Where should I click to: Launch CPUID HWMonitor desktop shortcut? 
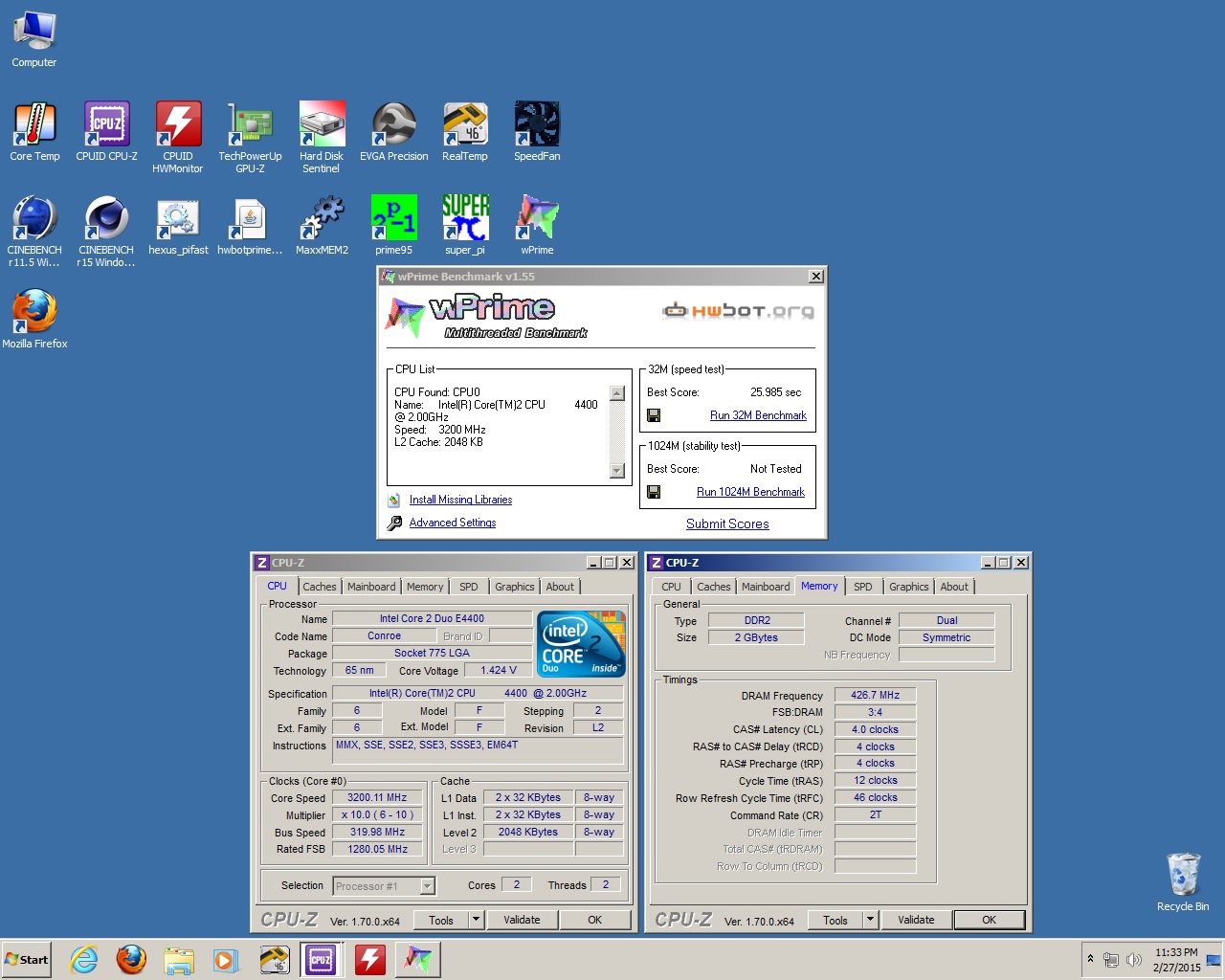[178, 138]
